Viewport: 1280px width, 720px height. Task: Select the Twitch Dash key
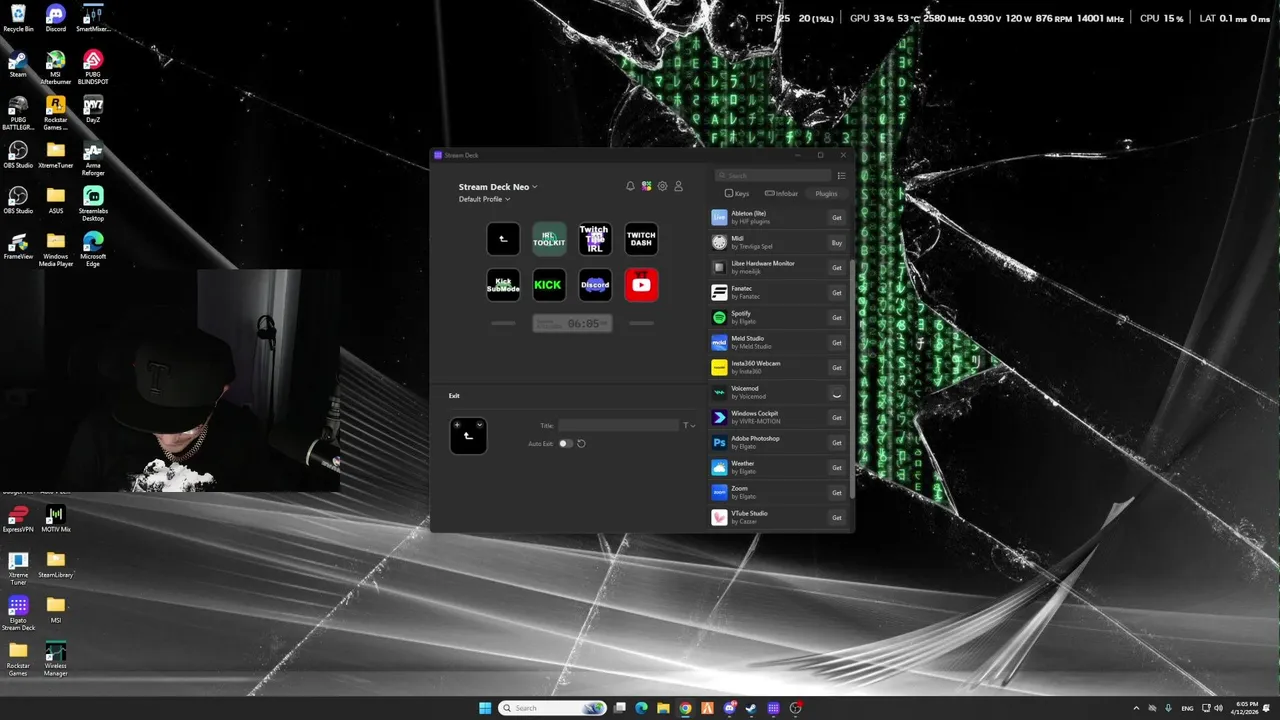tap(641, 239)
